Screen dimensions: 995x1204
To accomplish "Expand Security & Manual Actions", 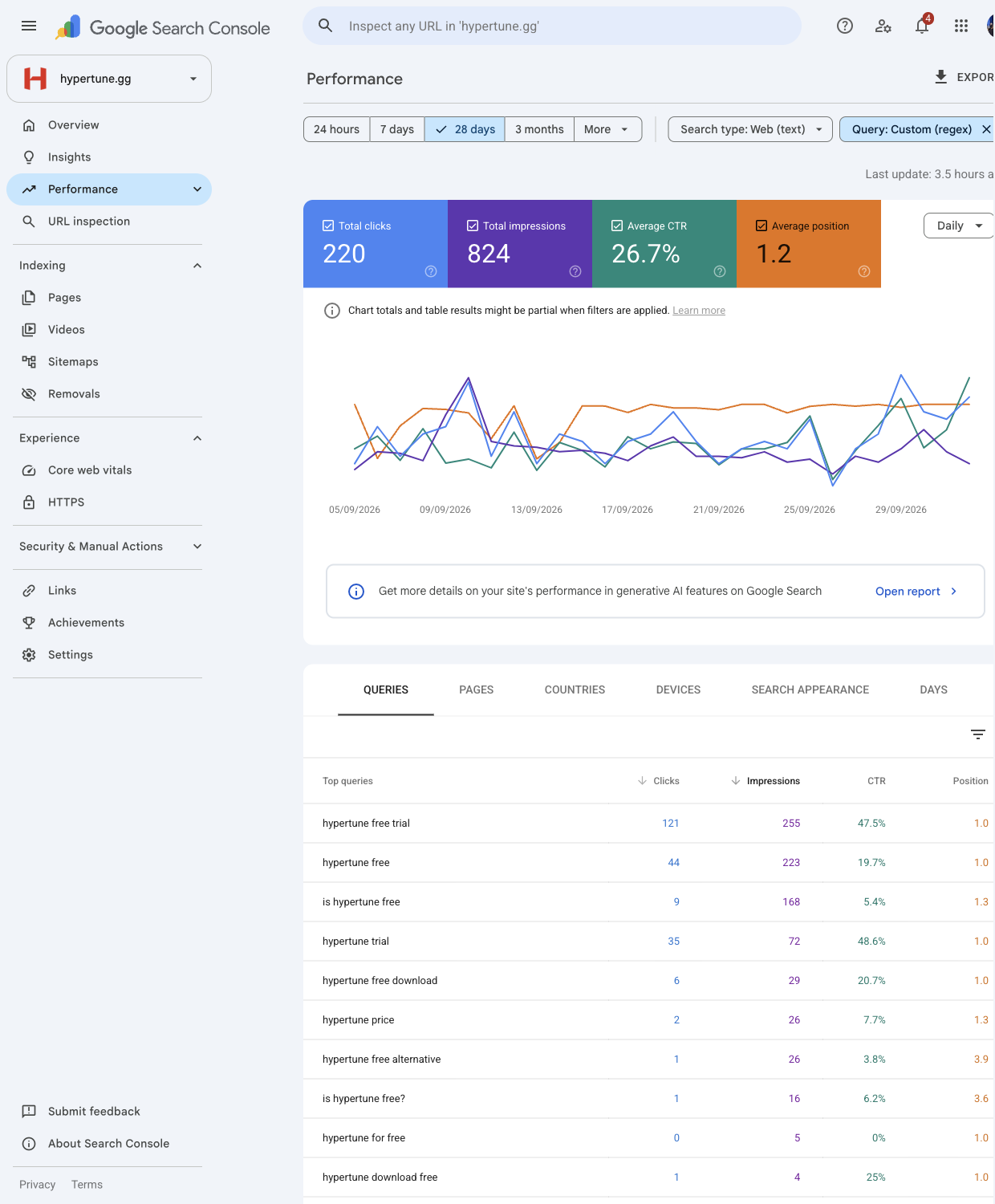I will 197,547.
